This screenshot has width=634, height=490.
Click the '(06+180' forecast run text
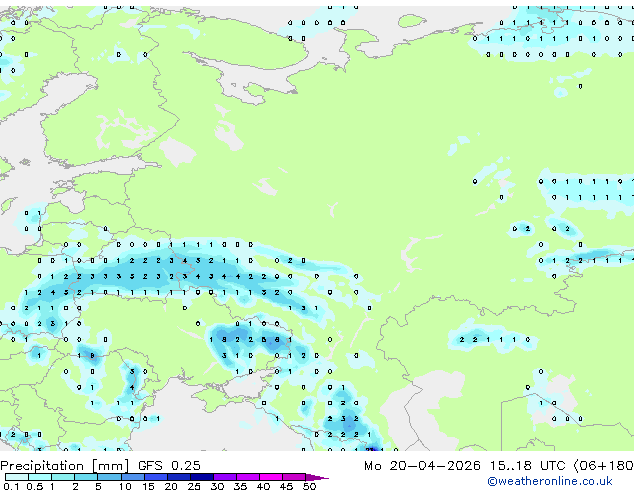click(x=603, y=466)
